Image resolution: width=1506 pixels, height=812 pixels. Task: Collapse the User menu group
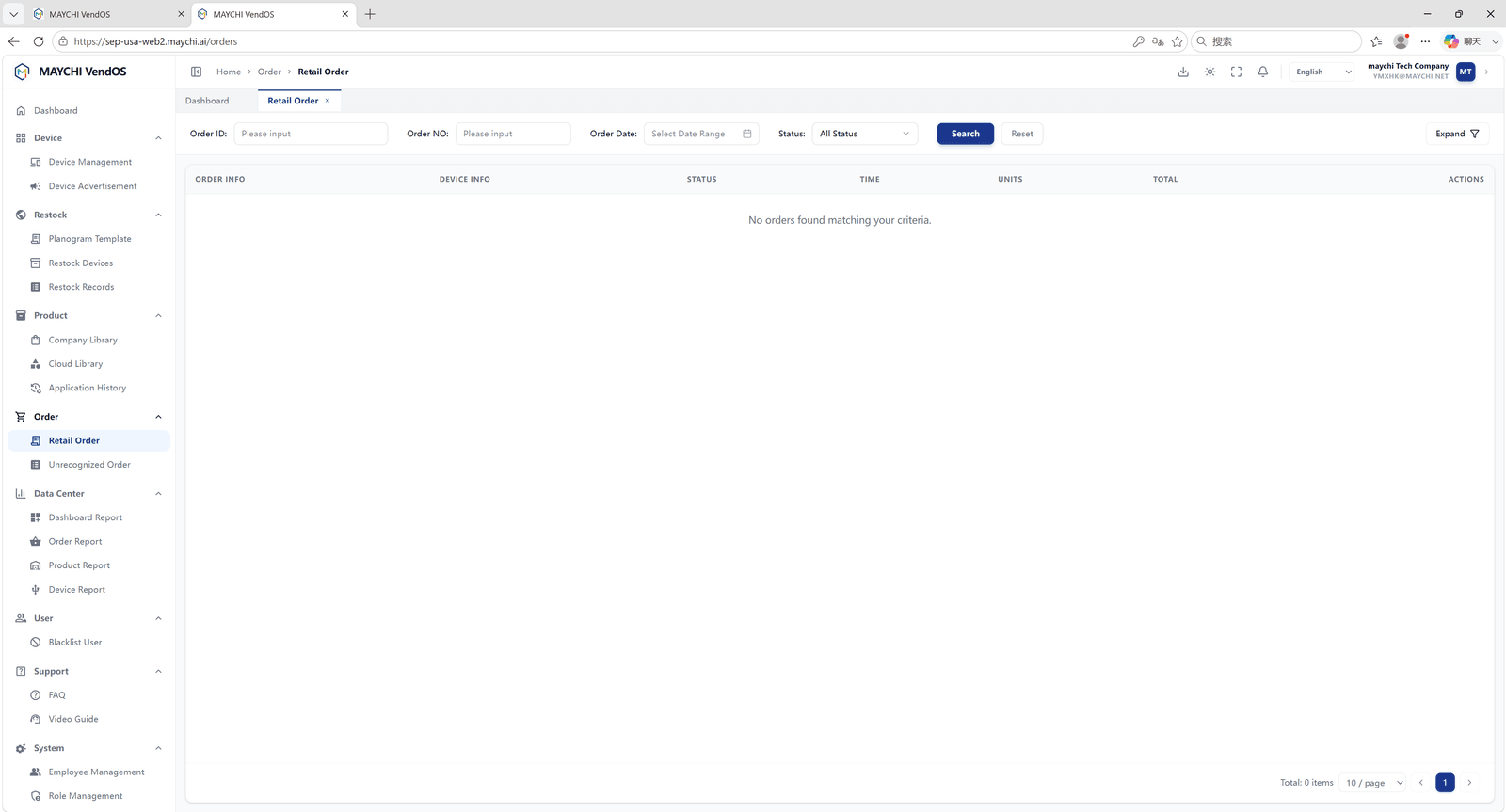(158, 618)
